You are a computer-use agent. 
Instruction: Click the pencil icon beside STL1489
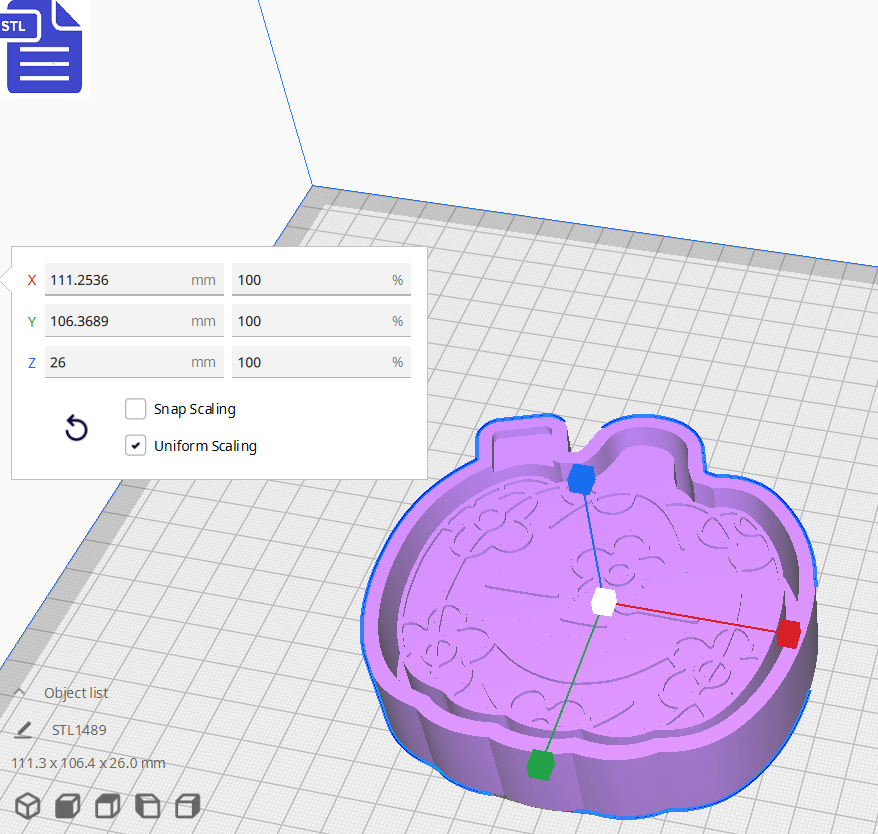tap(24, 730)
